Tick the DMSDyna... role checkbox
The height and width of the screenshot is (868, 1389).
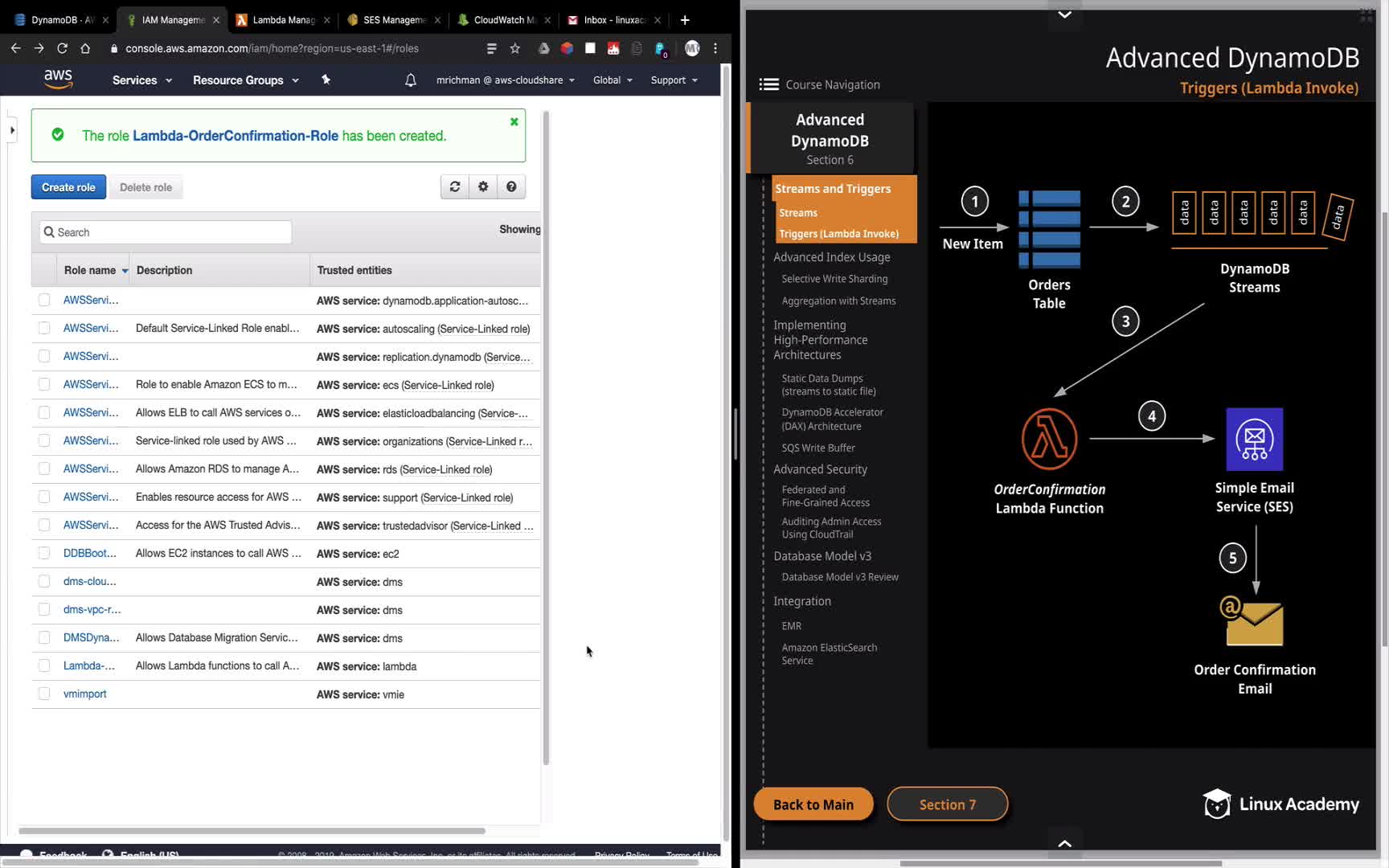tap(44, 637)
